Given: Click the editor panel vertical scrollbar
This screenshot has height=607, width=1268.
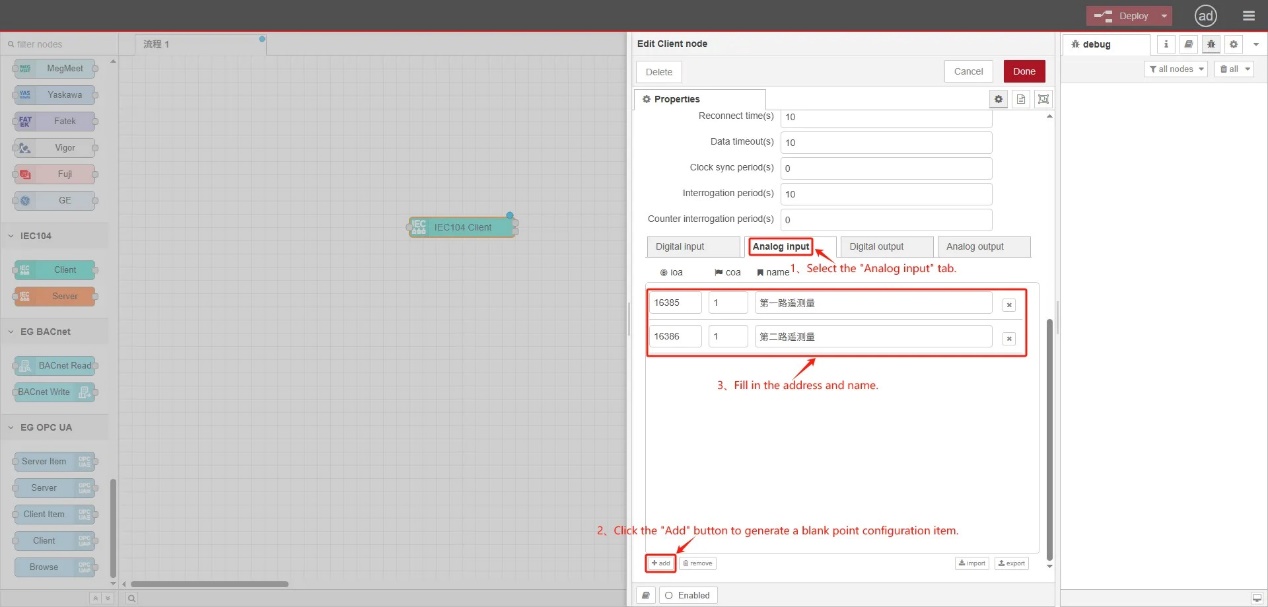Looking at the screenshot, I should [x=1049, y=440].
